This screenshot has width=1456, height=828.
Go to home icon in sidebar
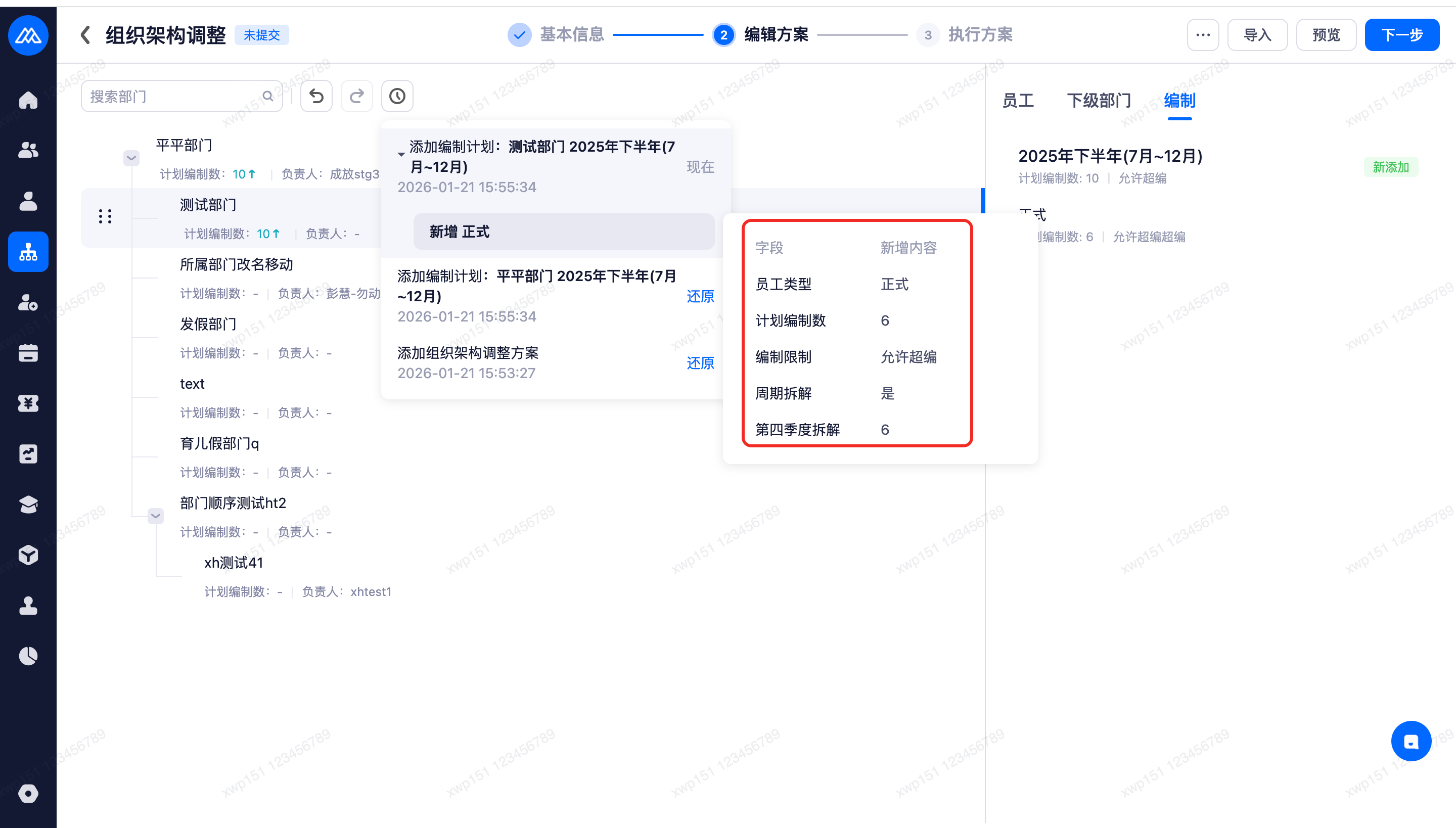(28, 100)
